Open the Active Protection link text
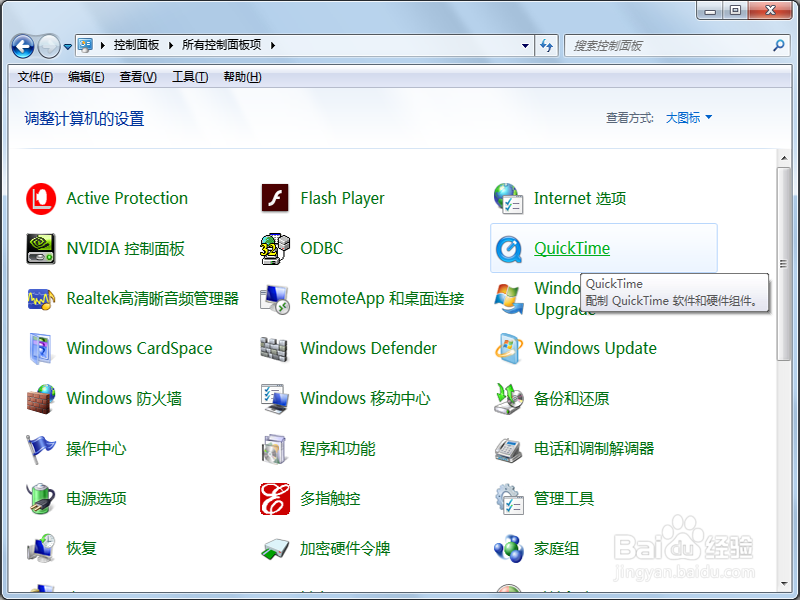800x600 pixels. 127,198
